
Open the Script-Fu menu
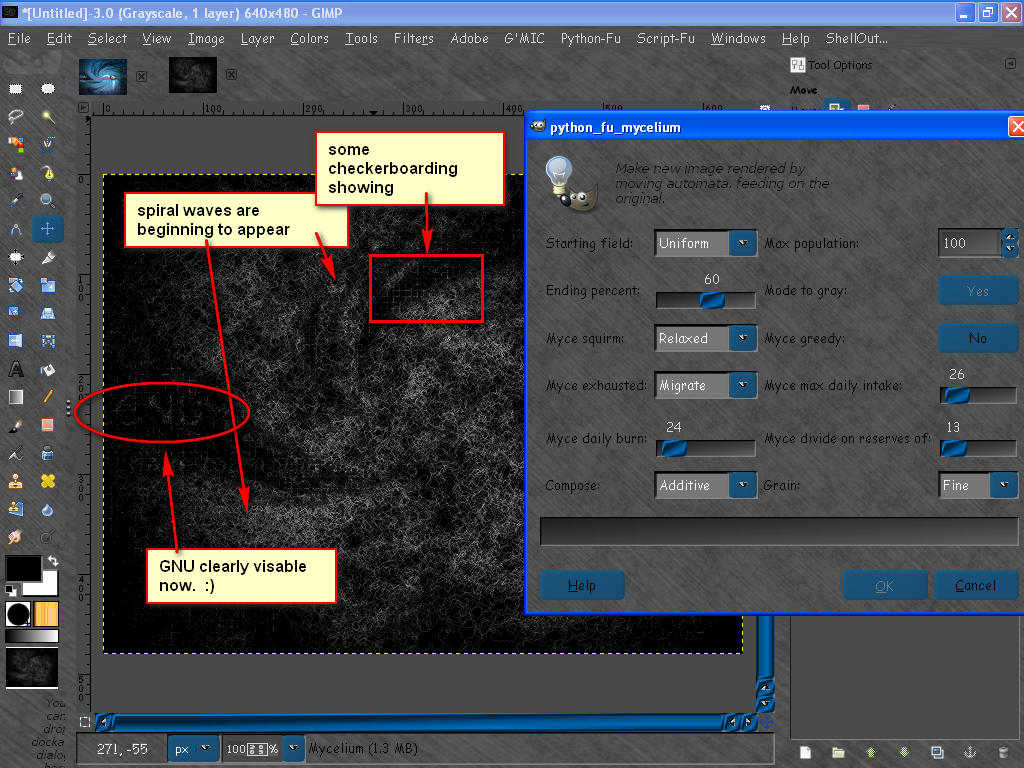665,39
